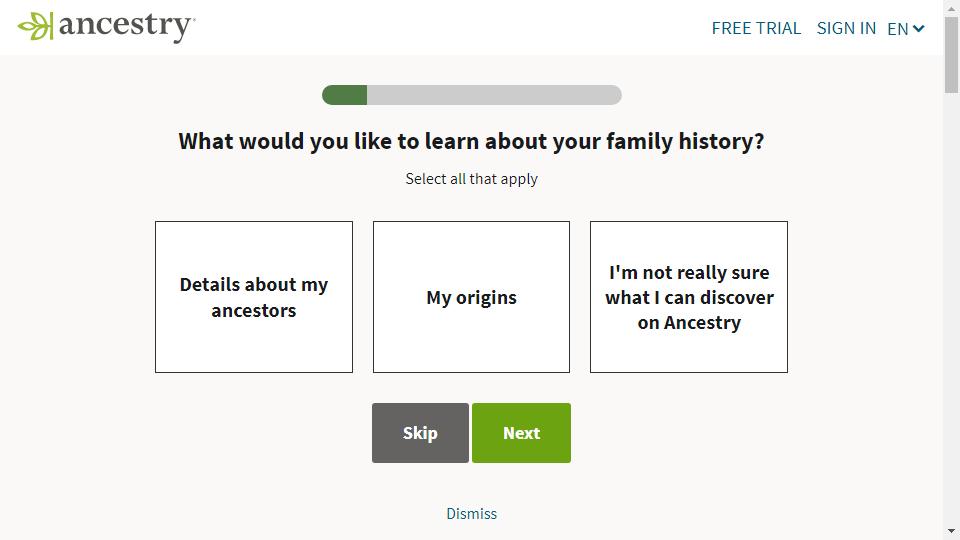
Task: Click the green filled progress bar segment
Action: 345,95
